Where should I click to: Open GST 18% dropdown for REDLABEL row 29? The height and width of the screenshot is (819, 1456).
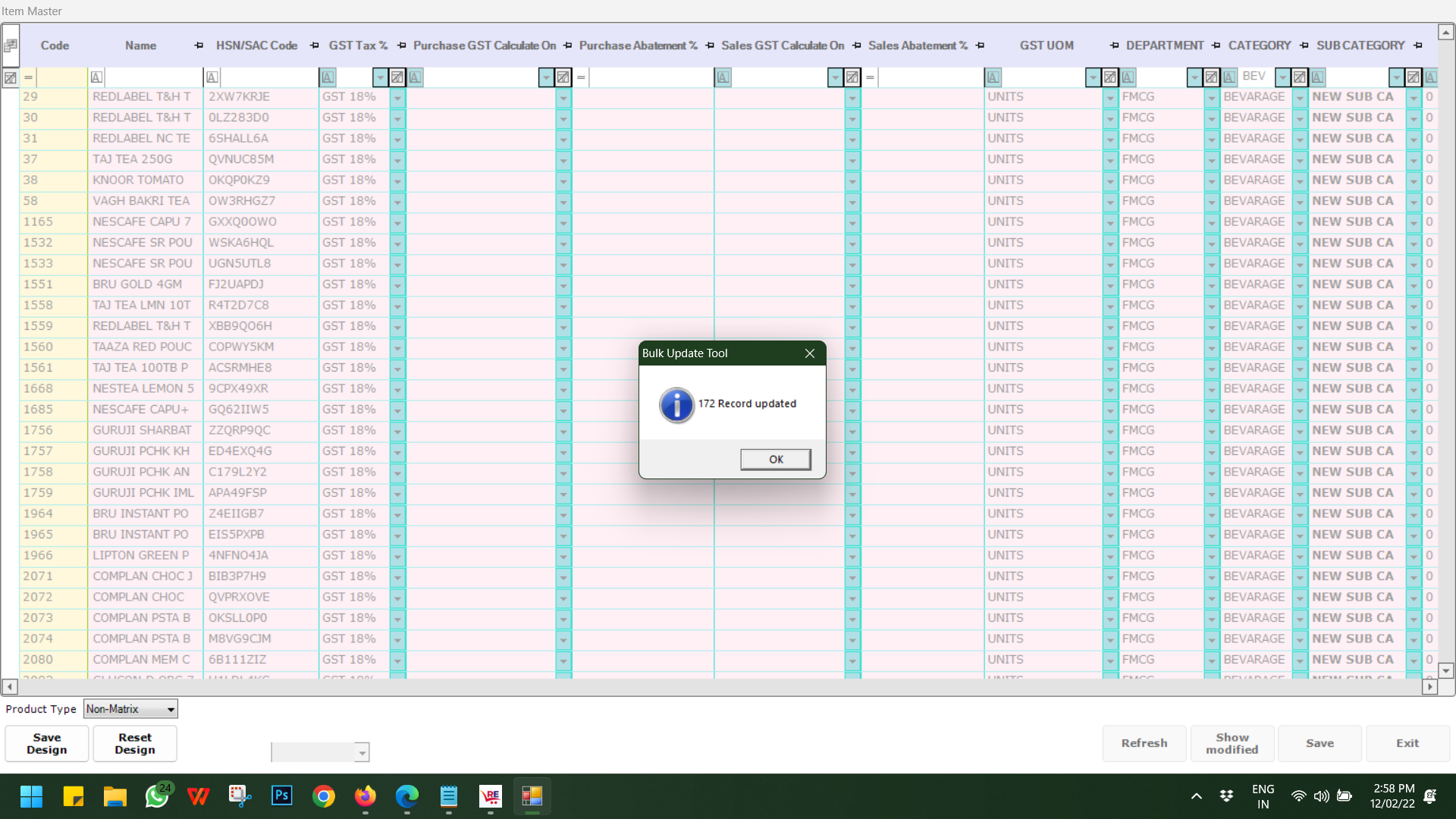(397, 98)
